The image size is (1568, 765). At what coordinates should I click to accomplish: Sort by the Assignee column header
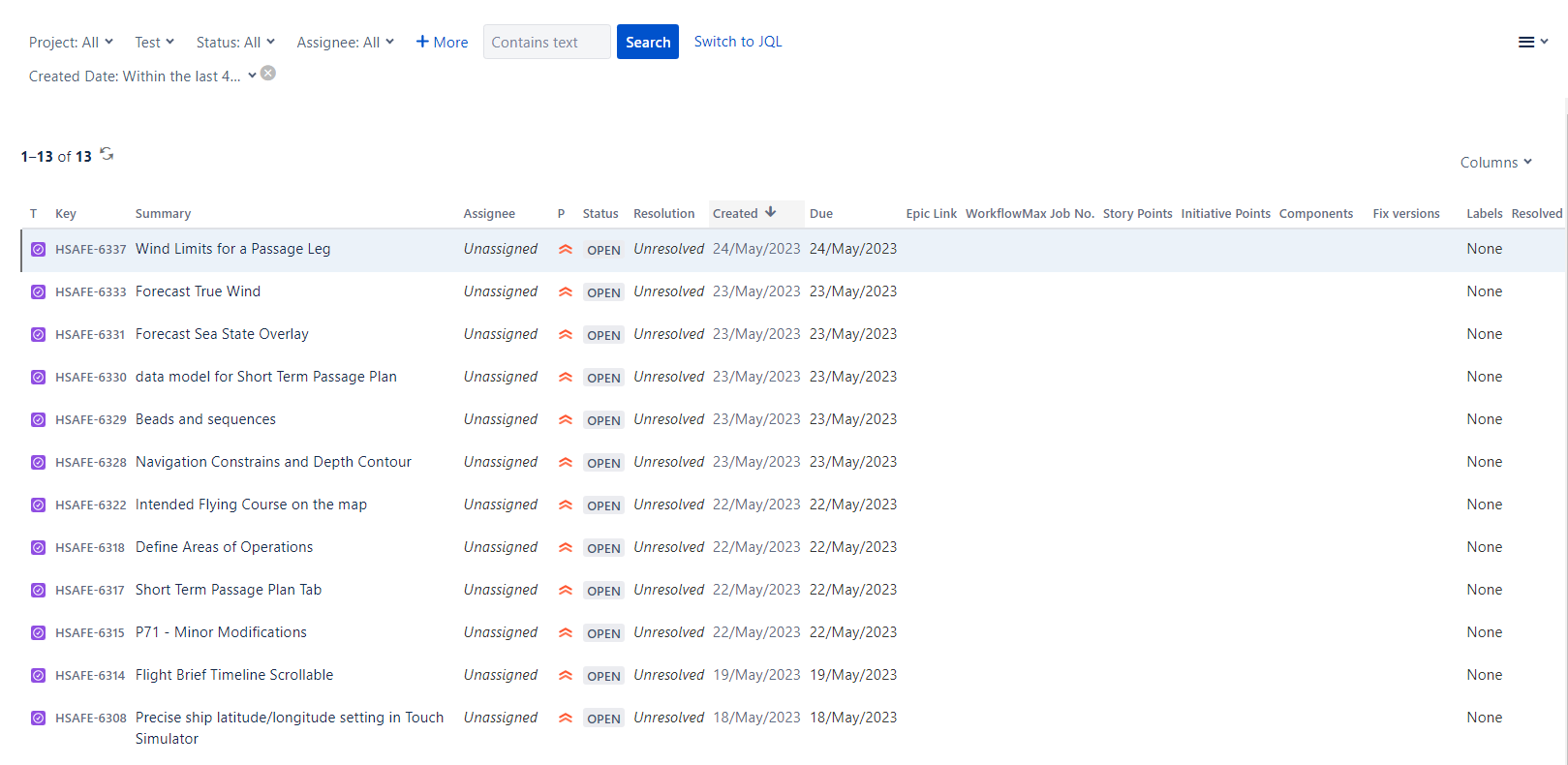tap(489, 213)
